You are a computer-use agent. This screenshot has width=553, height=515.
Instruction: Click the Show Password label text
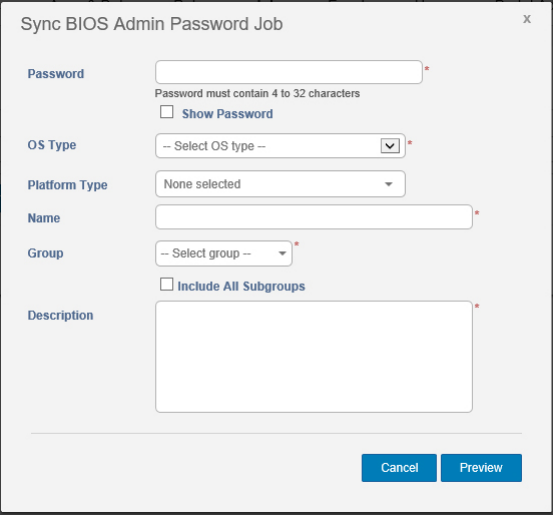(x=227, y=114)
